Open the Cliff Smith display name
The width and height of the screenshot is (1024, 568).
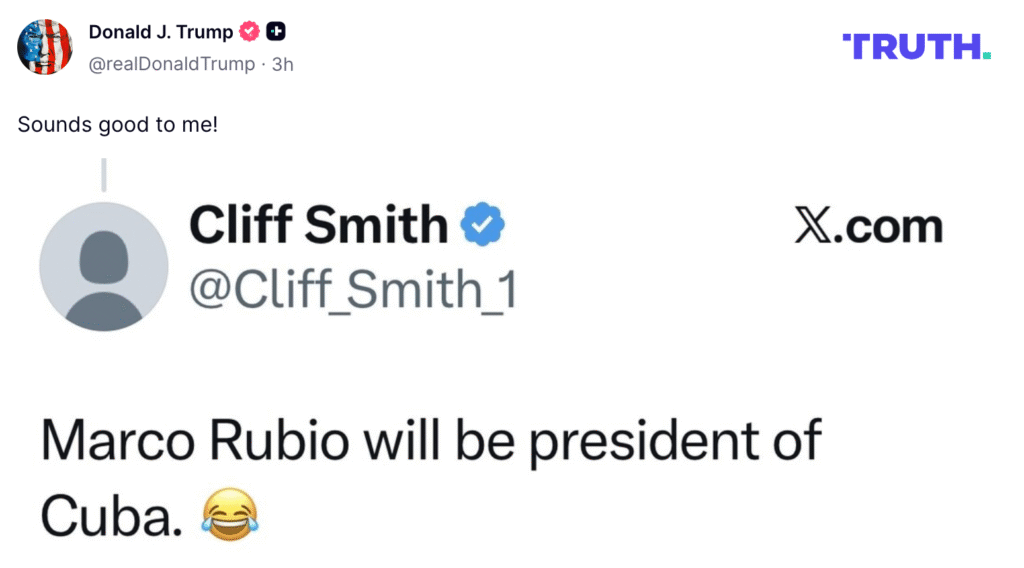[x=318, y=225]
